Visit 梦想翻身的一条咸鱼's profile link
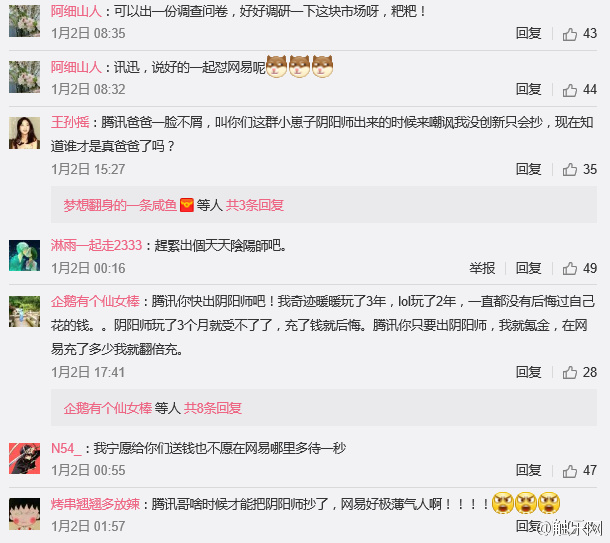This screenshot has width=610, height=543. tap(120, 205)
